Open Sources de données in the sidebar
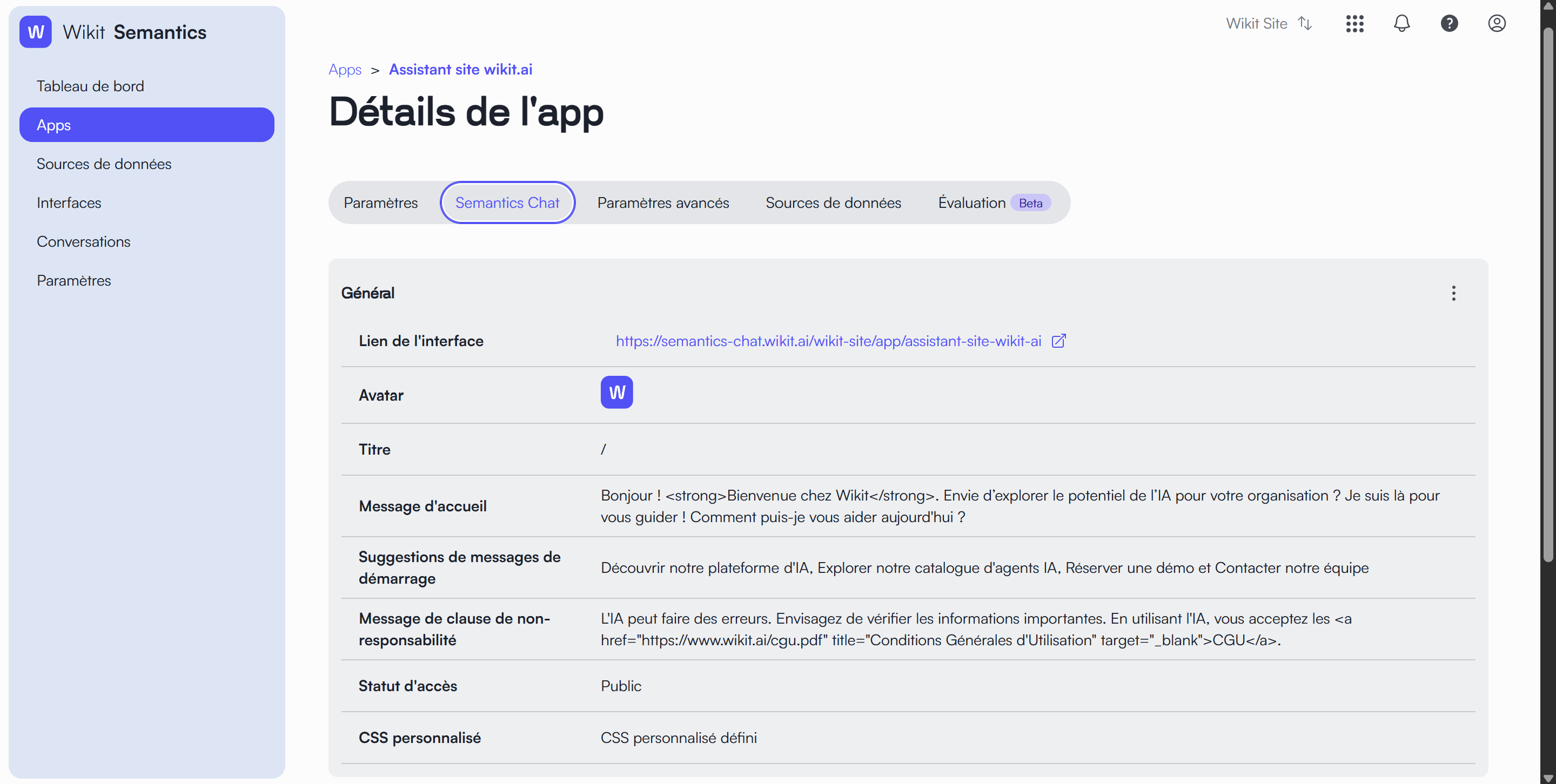This screenshot has width=1556, height=784. (147, 164)
